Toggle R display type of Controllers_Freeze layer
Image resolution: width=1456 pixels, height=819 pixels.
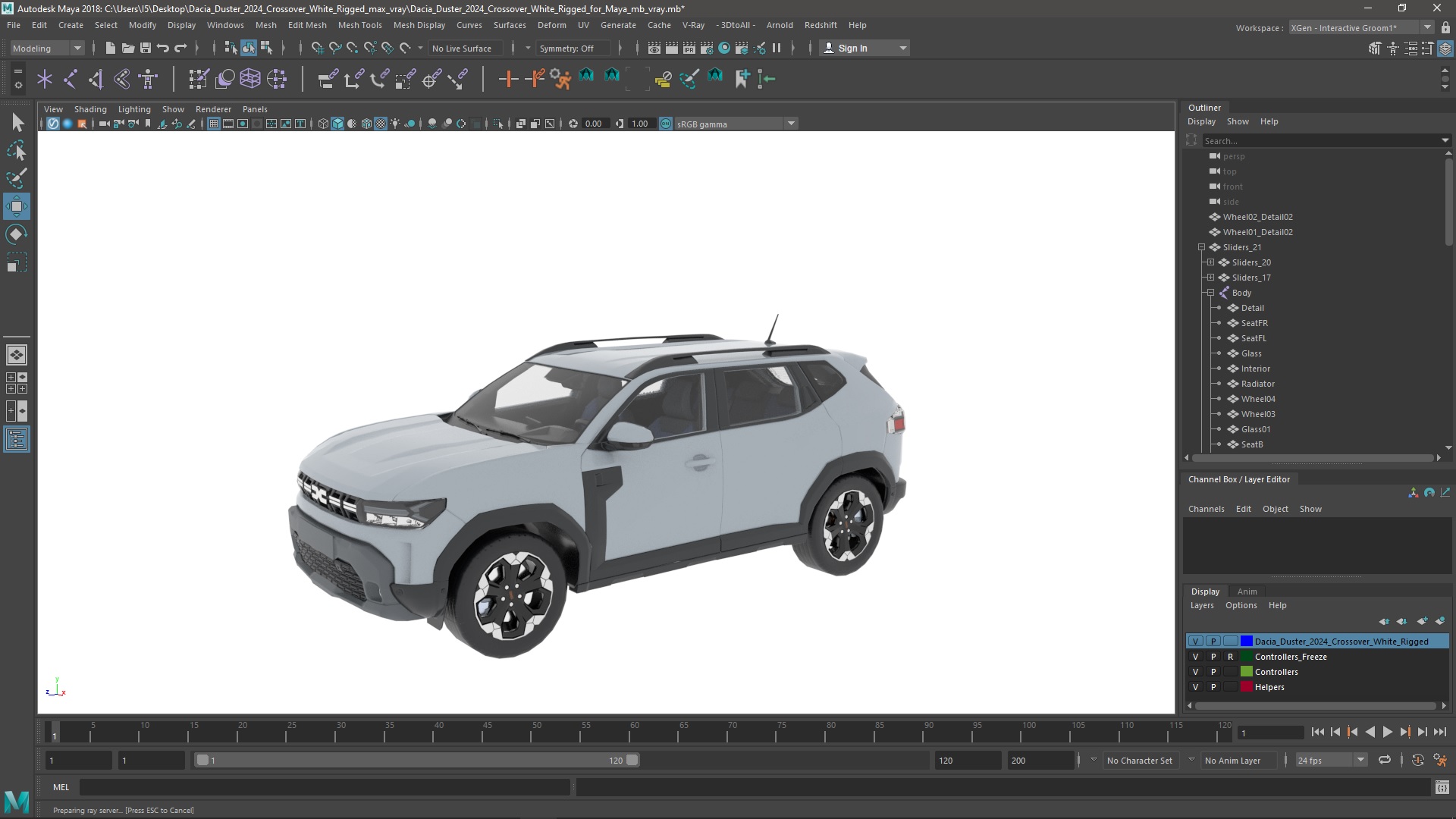(x=1231, y=657)
